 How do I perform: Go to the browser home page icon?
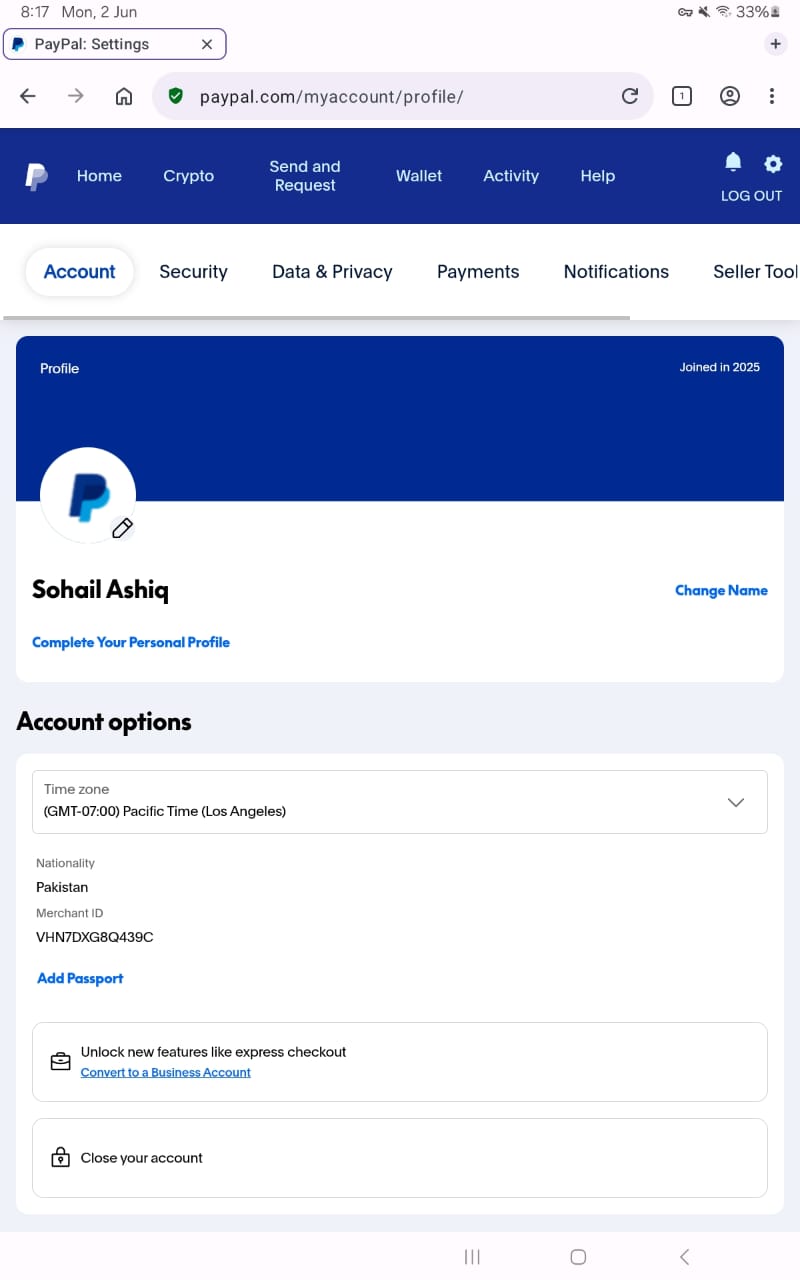point(124,96)
